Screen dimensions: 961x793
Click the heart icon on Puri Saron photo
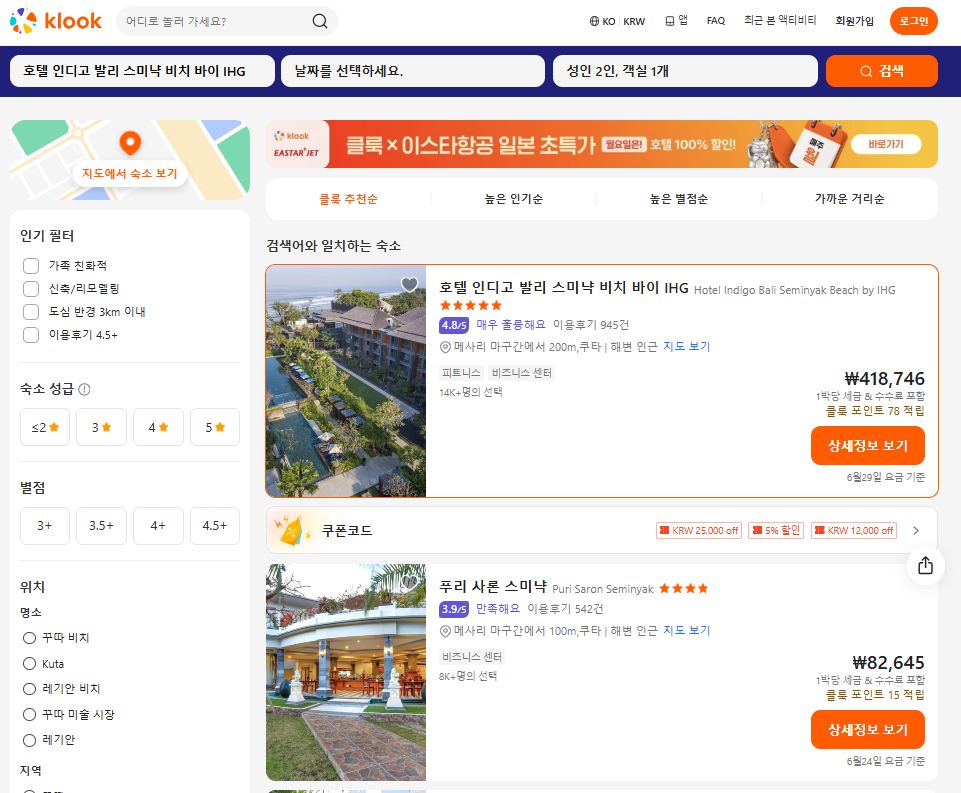tap(409, 582)
